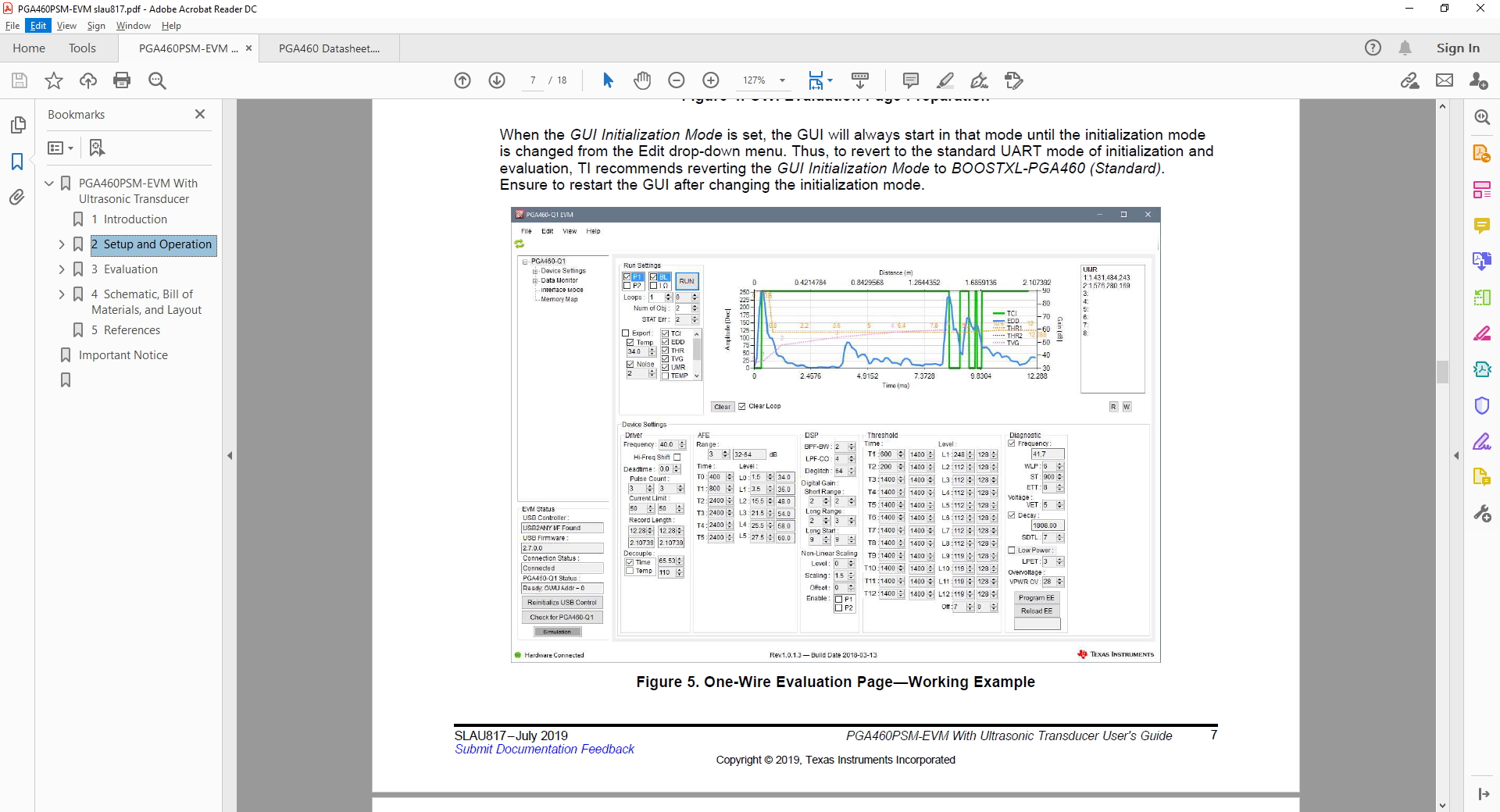Open the zoom level dropdown

pyautogui.click(x=782, y=80)
